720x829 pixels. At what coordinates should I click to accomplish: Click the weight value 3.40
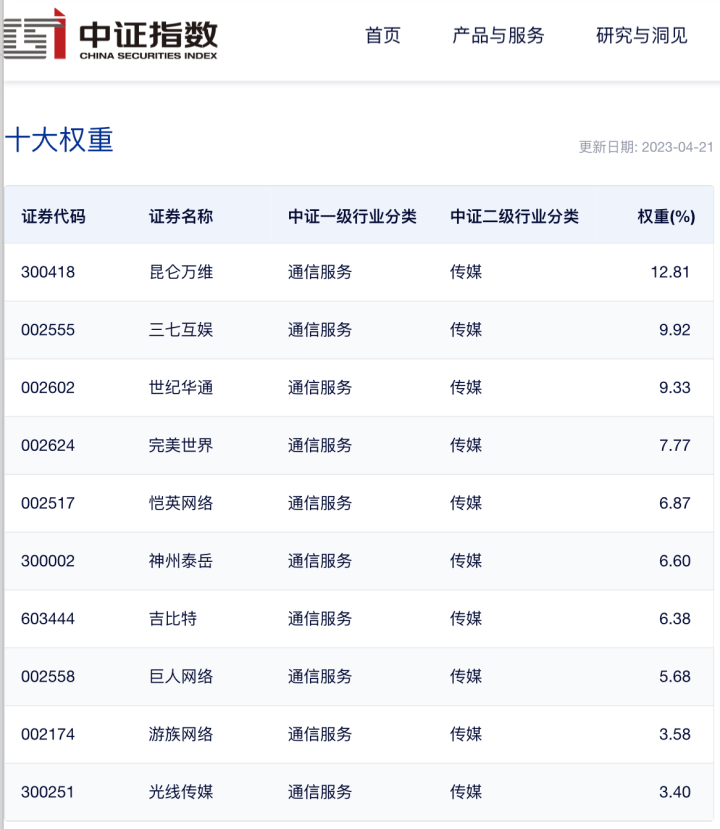675,792
